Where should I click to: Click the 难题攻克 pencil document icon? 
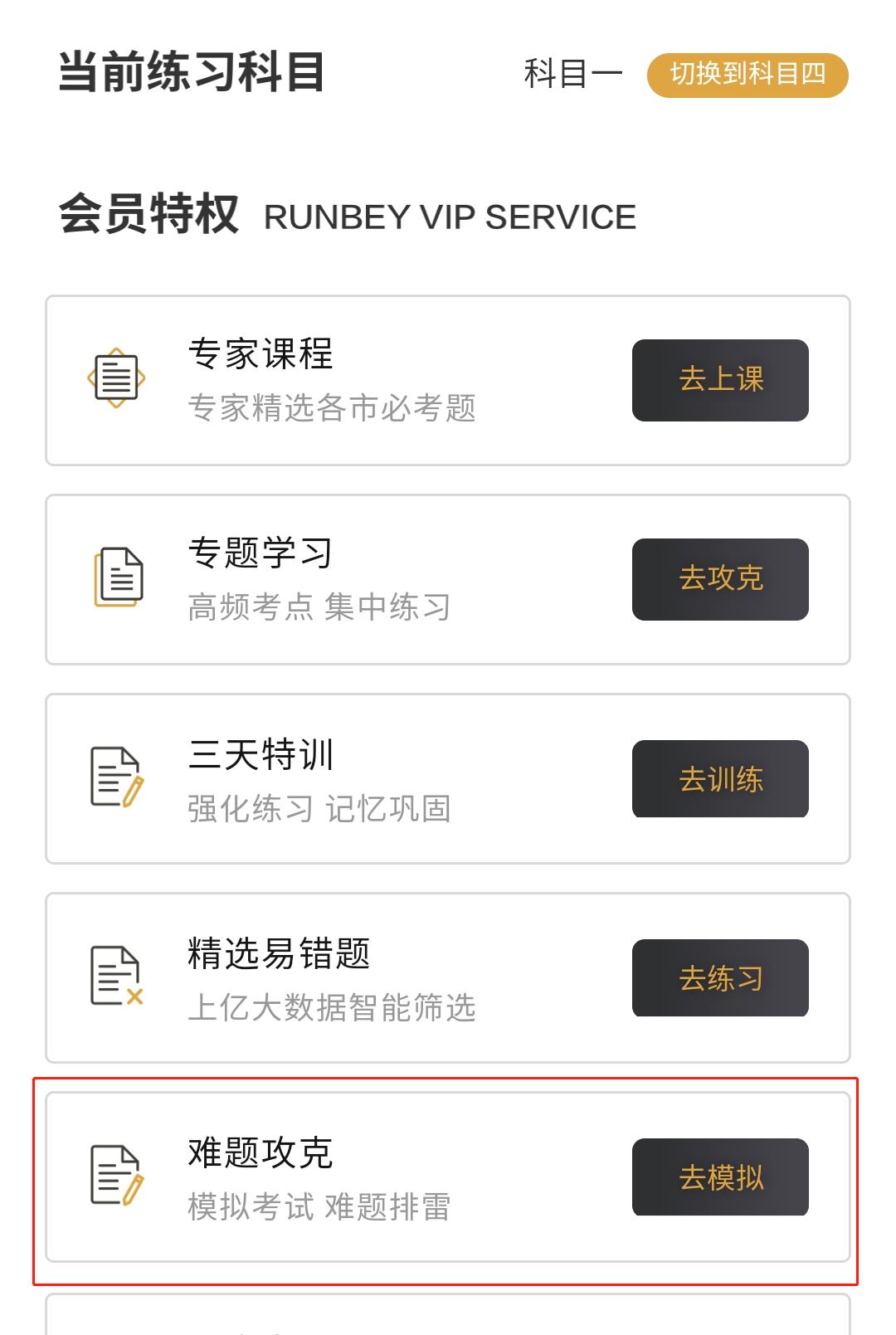116,1176
